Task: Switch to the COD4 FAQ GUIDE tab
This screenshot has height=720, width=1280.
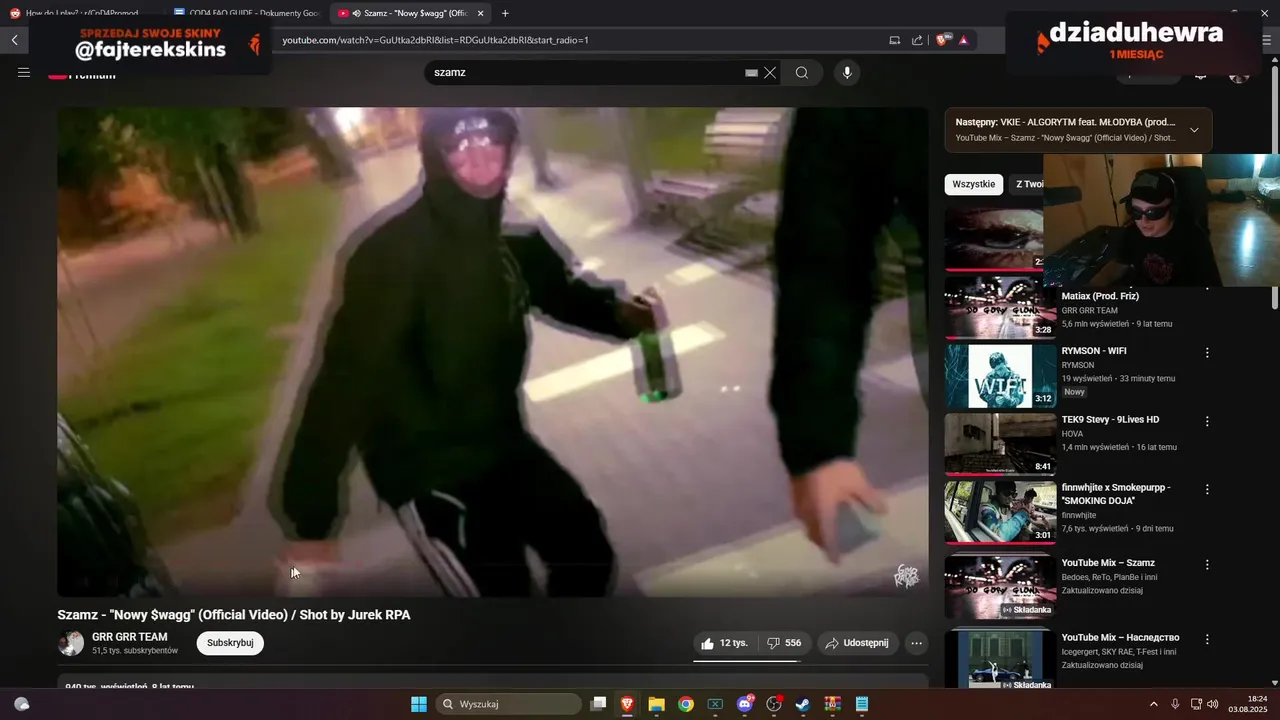Action: point(247,13)
